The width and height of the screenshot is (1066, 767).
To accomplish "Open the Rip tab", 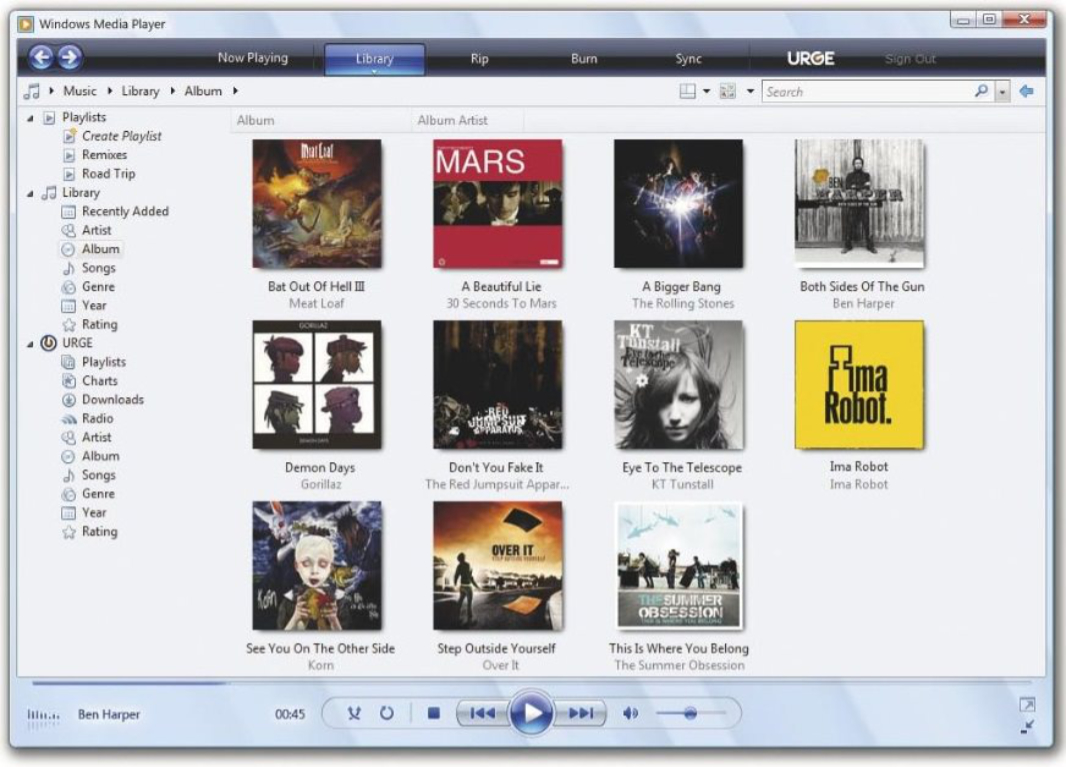I will [479, 58].
